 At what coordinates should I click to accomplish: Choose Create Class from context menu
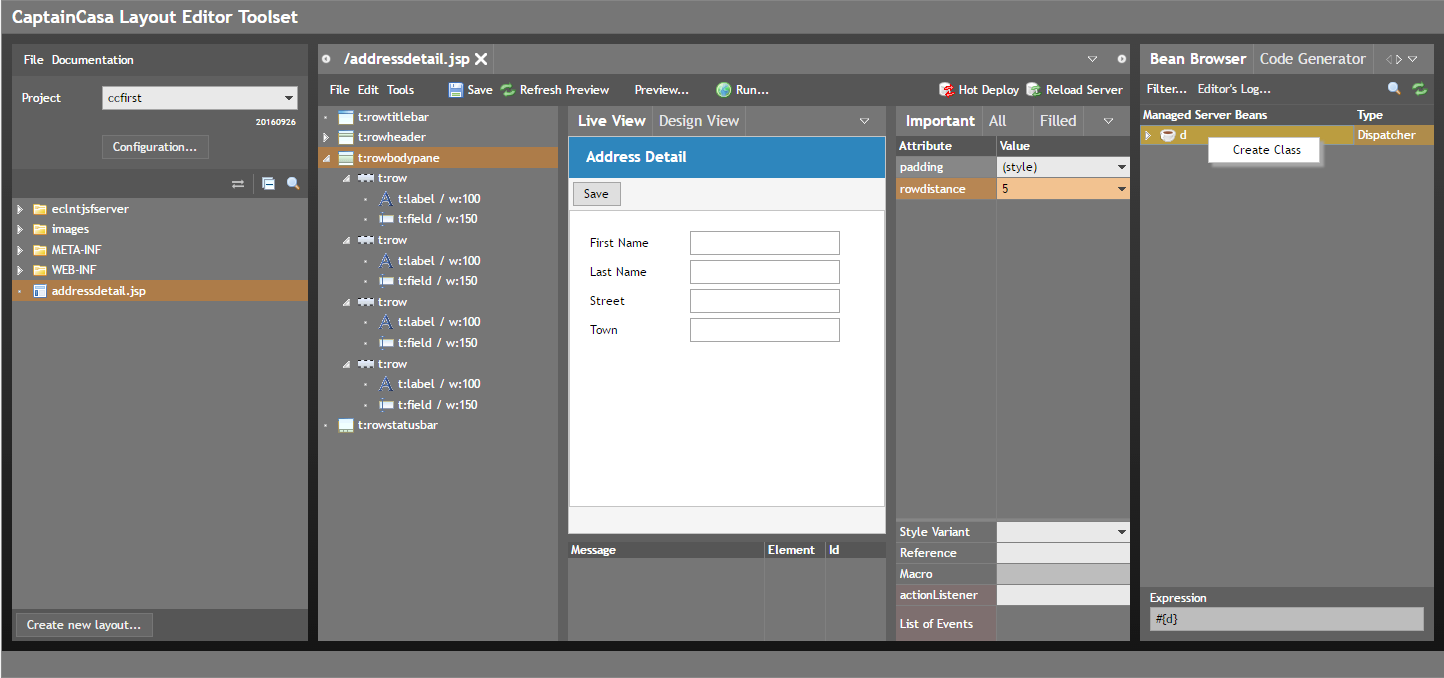click(x=1266, y=150)
